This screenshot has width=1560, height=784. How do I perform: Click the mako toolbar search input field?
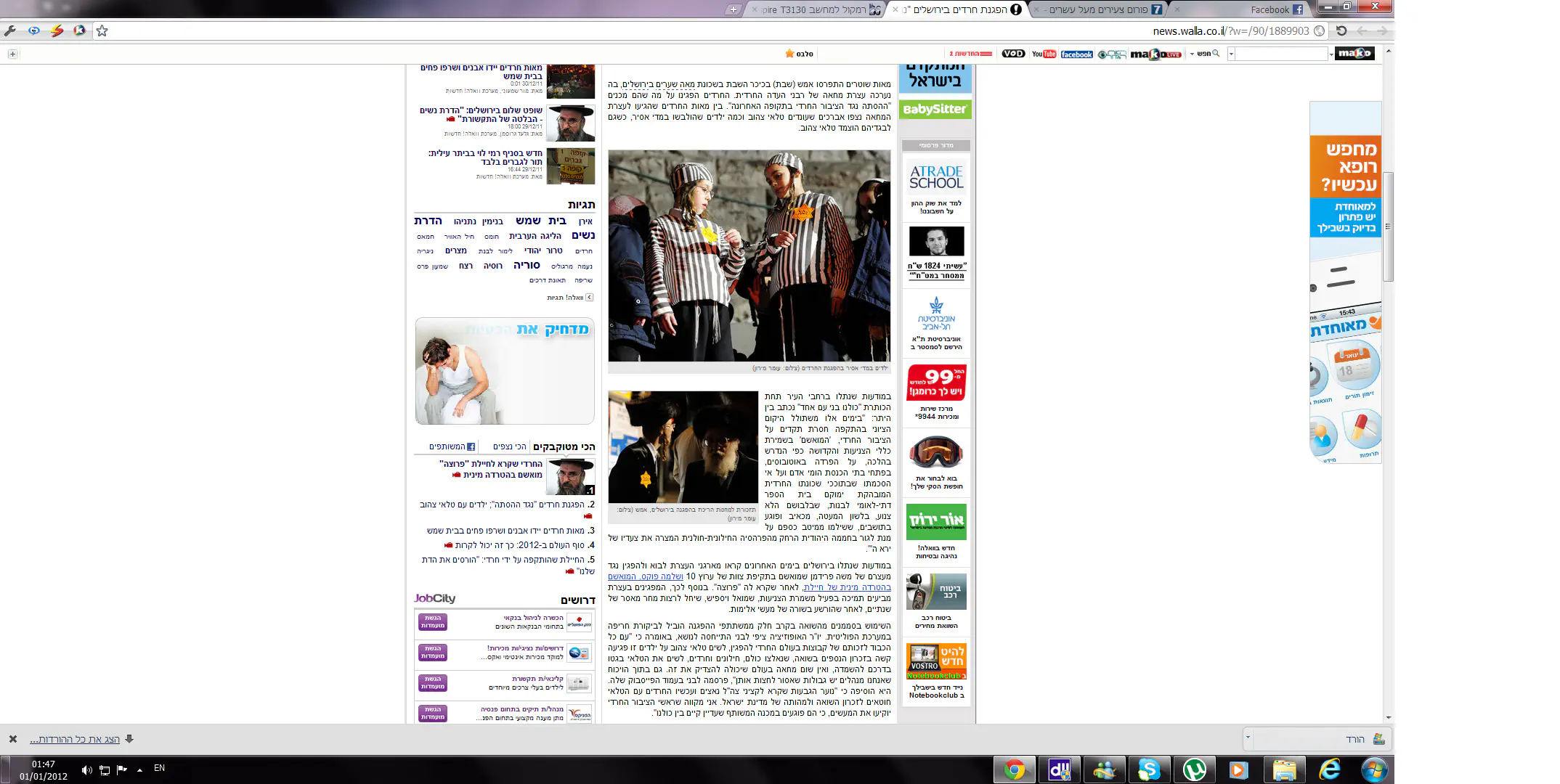(x=1281, y=54)
